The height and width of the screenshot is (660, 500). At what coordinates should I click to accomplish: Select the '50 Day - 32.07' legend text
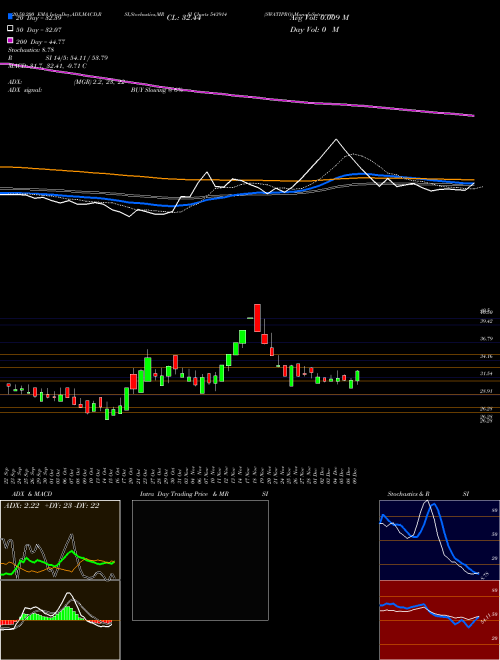(x=38, y=30)
